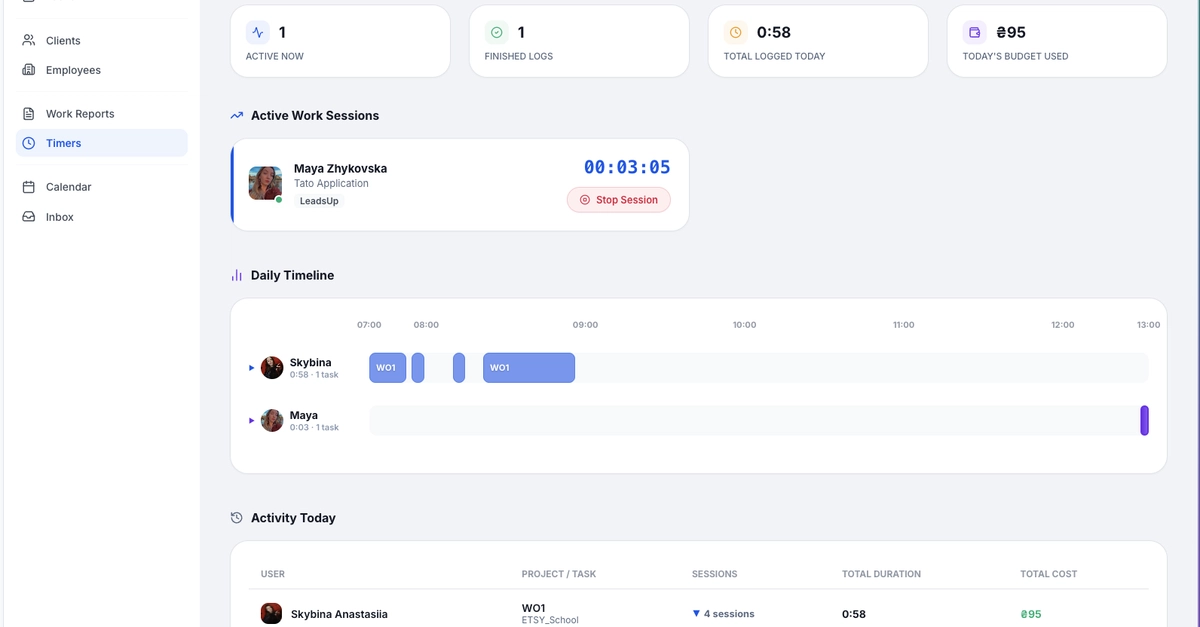
Task: Click Maya Zhykovska's session avatar
Action: pyautogui.click(x=265, y=184)
